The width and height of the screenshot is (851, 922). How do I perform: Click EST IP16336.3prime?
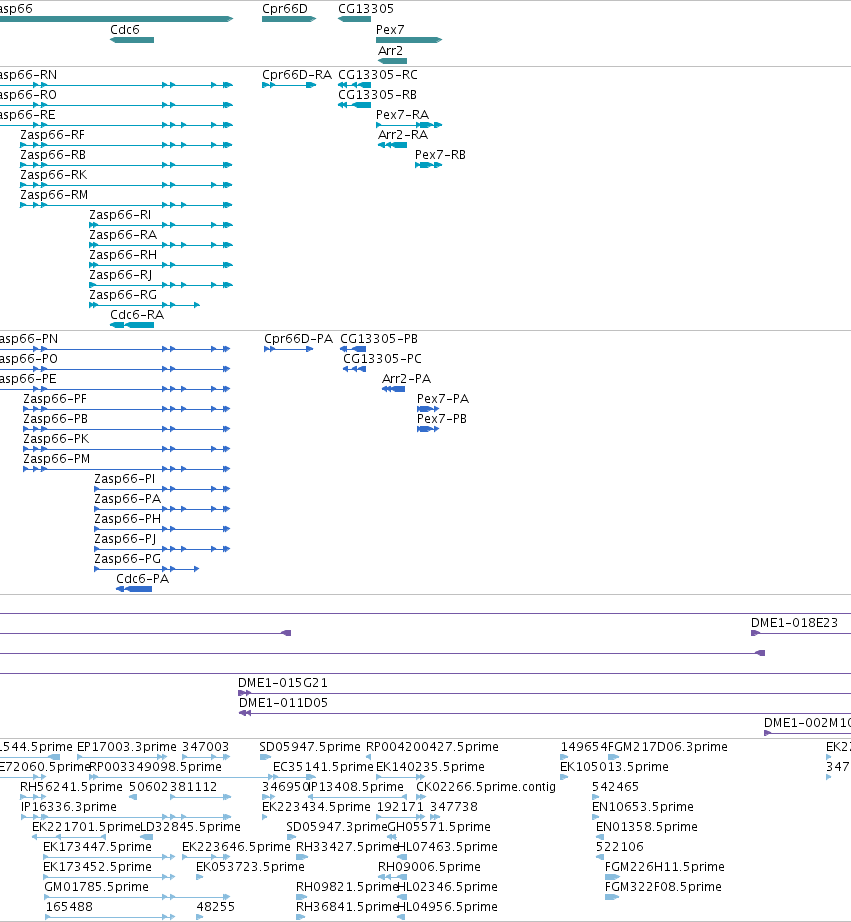pyautogui.click(x=68, y=807)
